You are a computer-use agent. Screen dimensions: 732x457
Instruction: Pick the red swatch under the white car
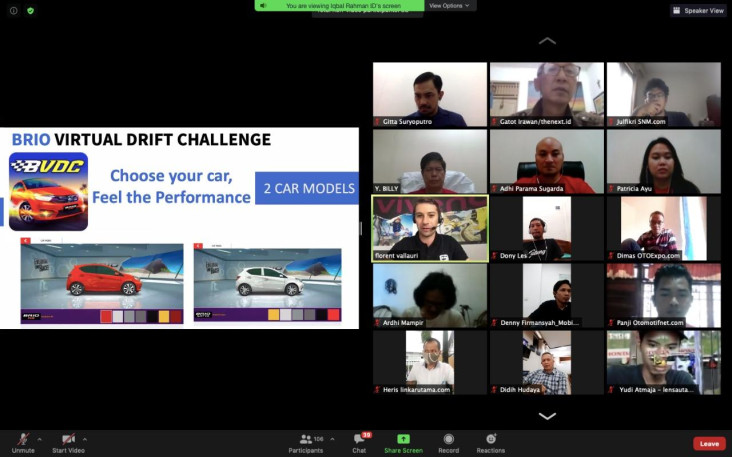[333, 315]
